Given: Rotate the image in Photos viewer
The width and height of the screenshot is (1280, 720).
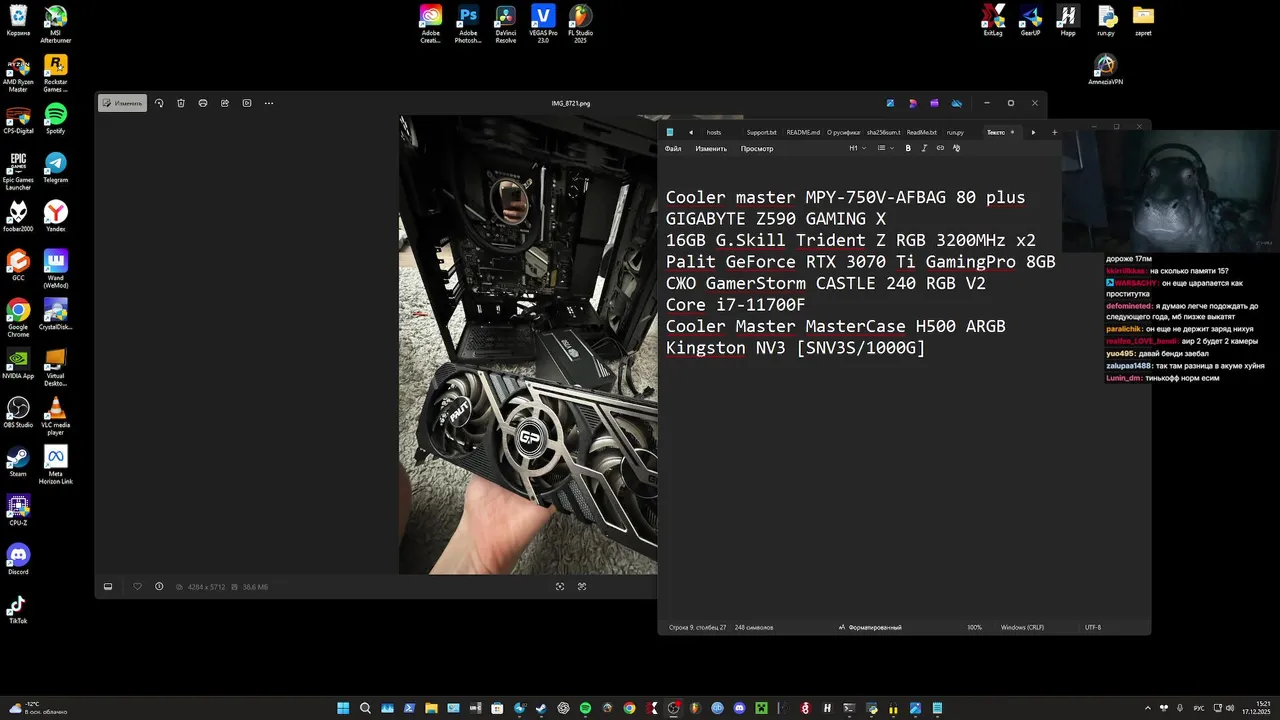Looking at the screenshot, I should 159,103.
